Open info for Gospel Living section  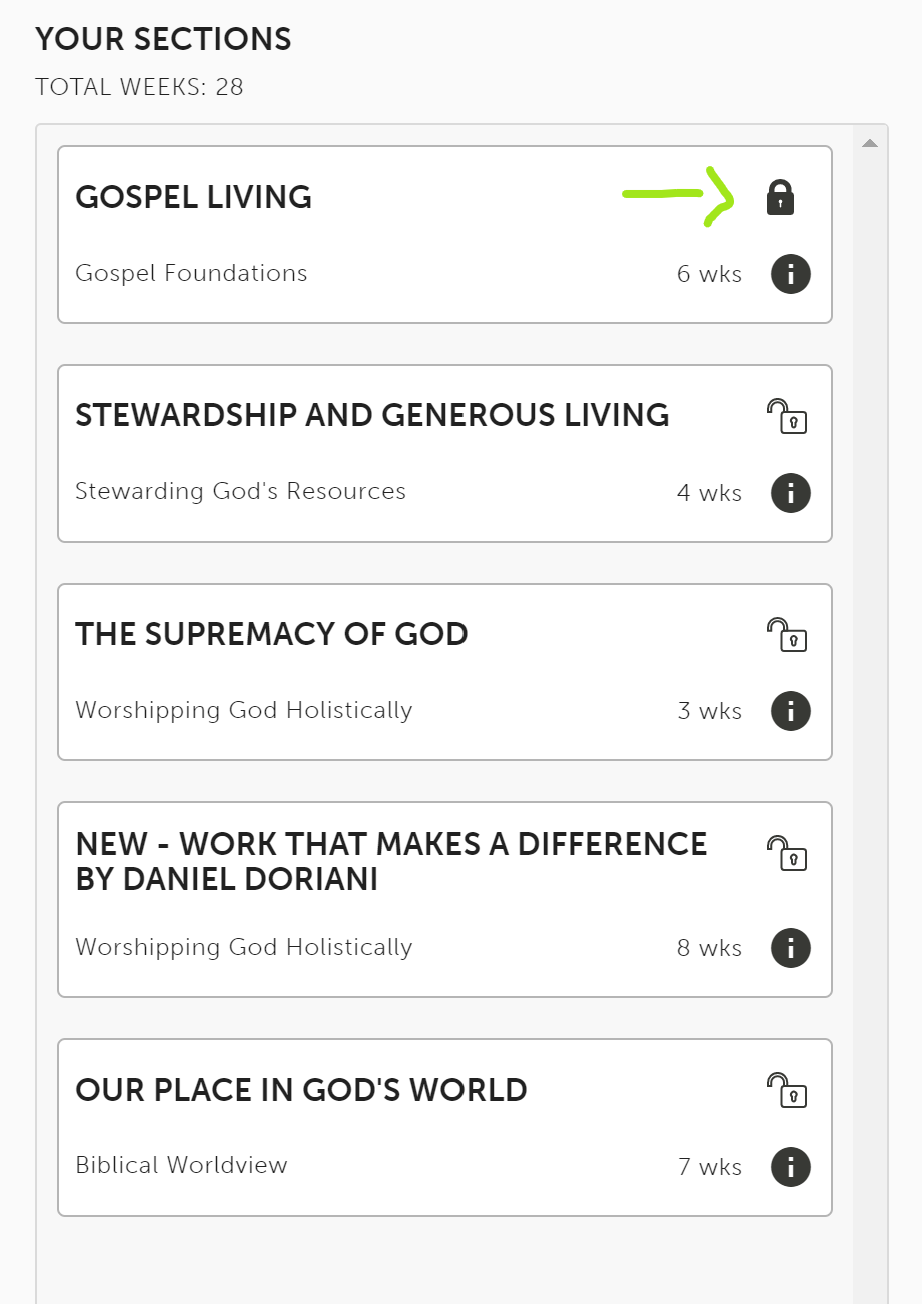(791, 274)
